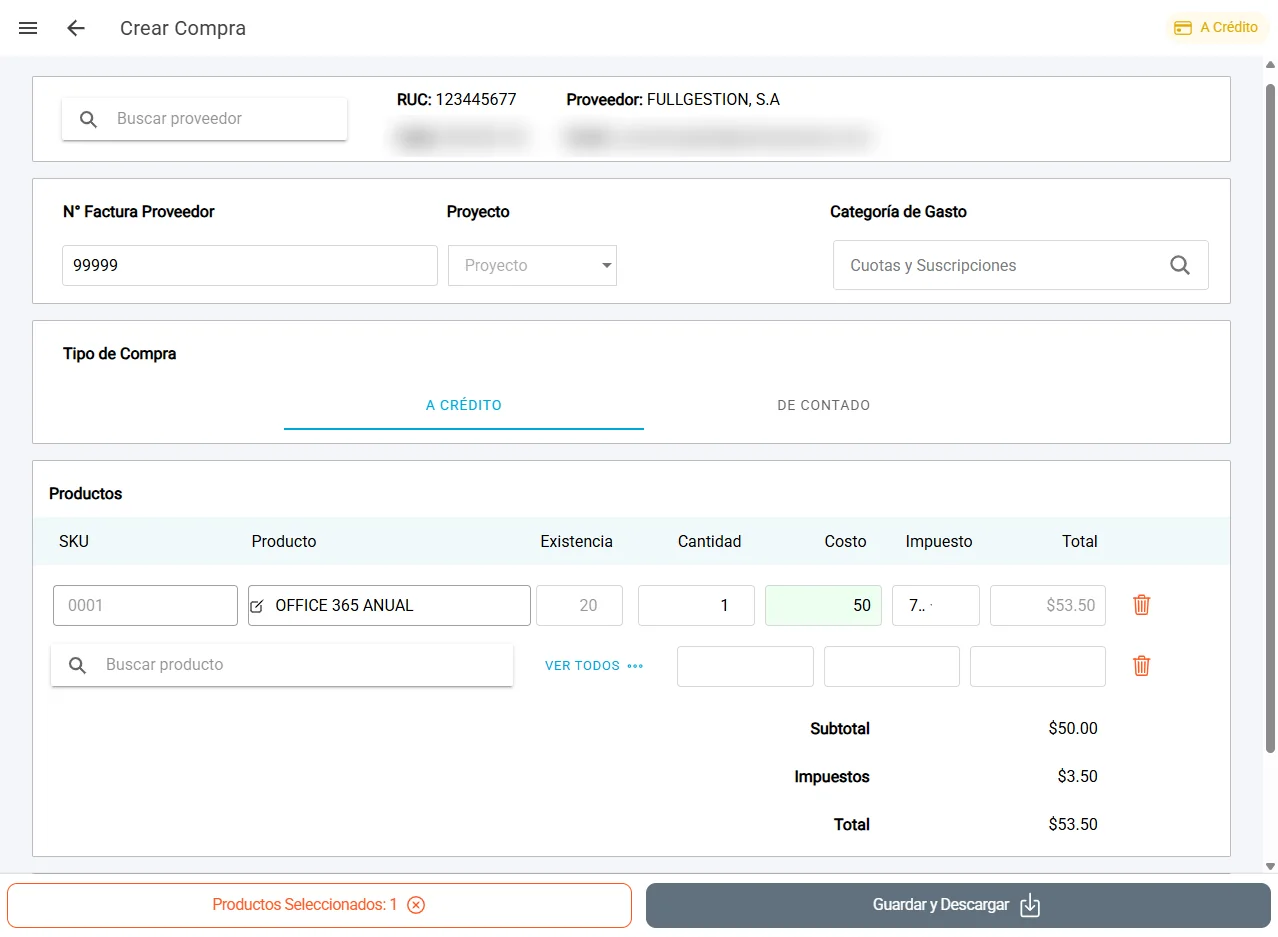Click the OFFICE 365 ANUAL product field
Screen dimensions: 1278x937
[x=389, y=605]
